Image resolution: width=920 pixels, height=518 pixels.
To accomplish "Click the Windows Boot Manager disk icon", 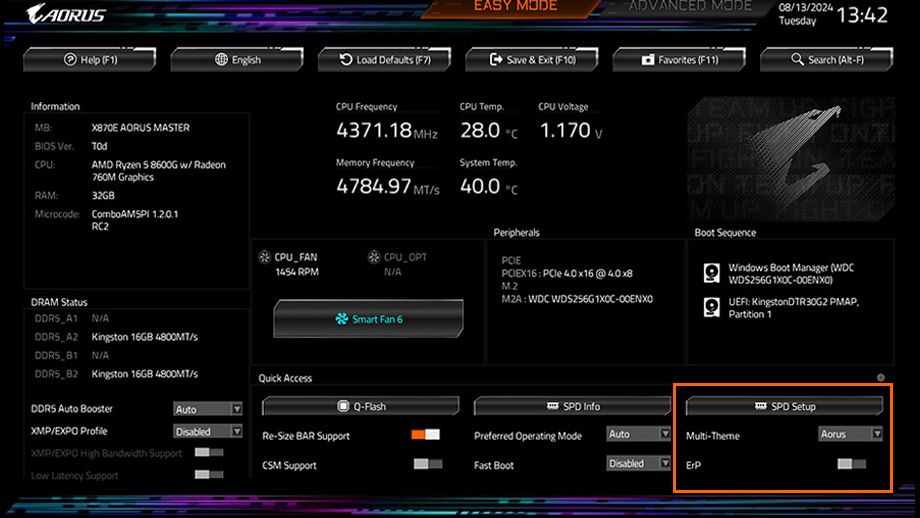I will [711, 273].
